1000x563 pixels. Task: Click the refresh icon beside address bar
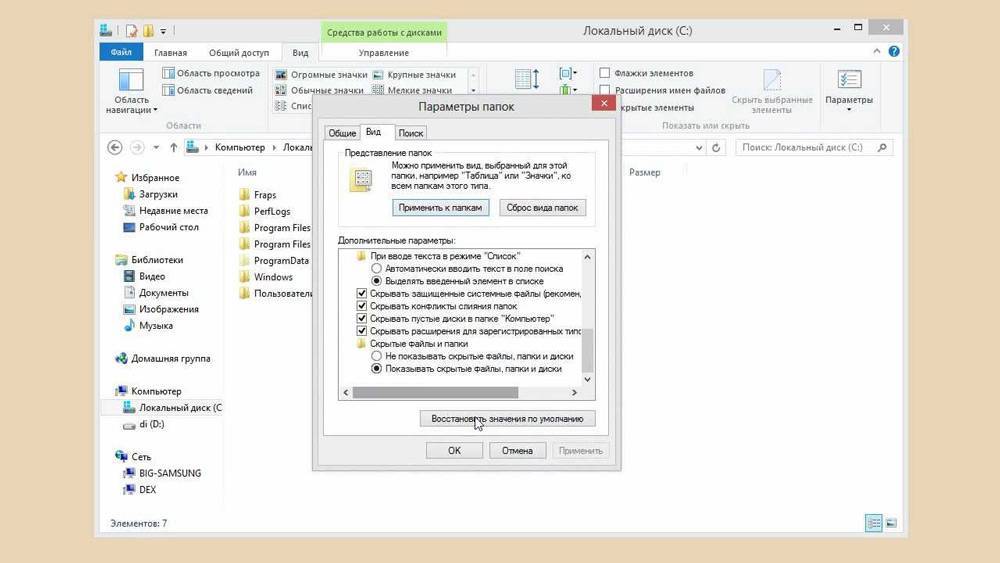click(x=716, y=147)
